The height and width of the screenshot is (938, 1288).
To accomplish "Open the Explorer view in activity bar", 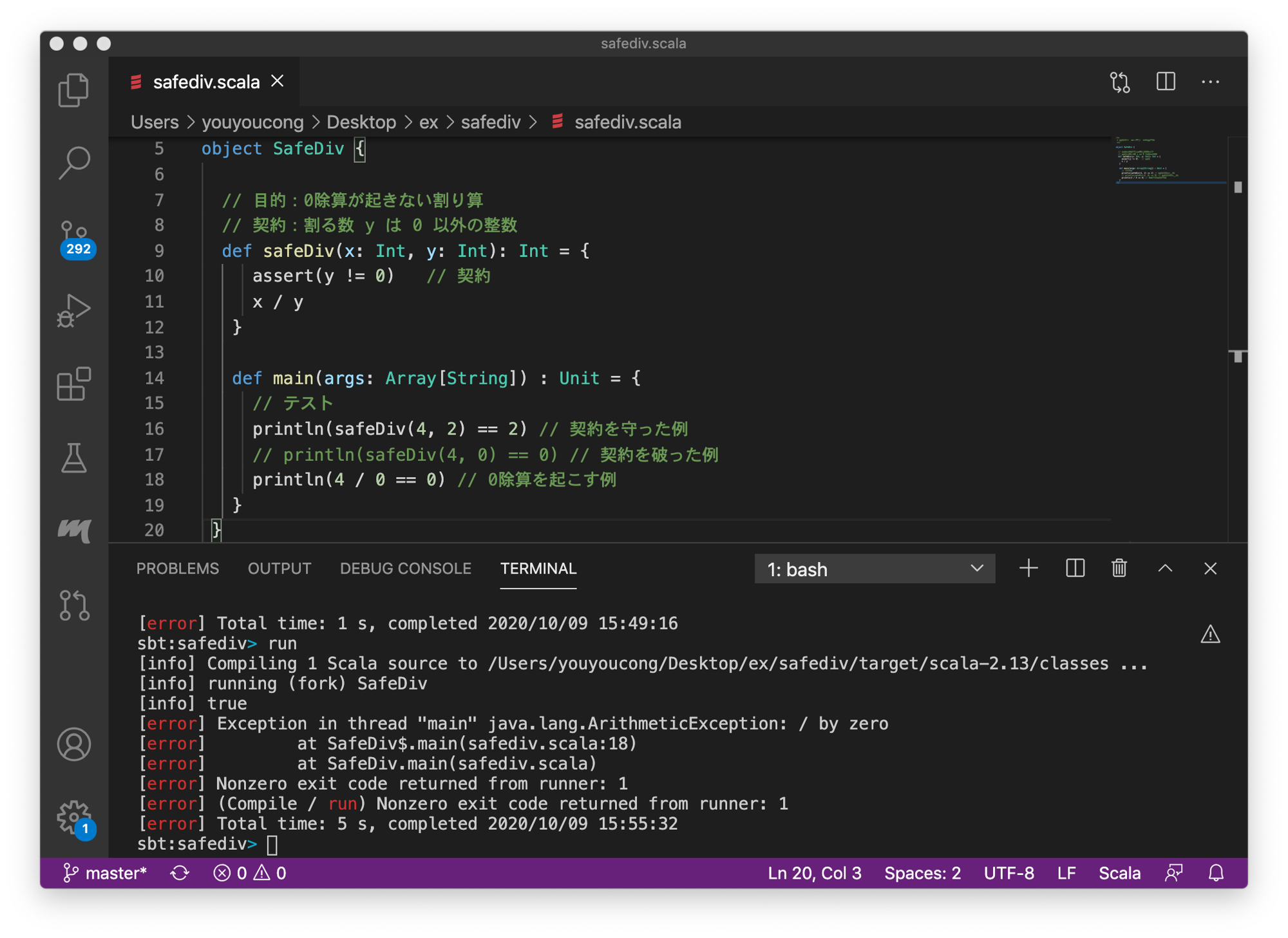I will [x=74, y=89].
